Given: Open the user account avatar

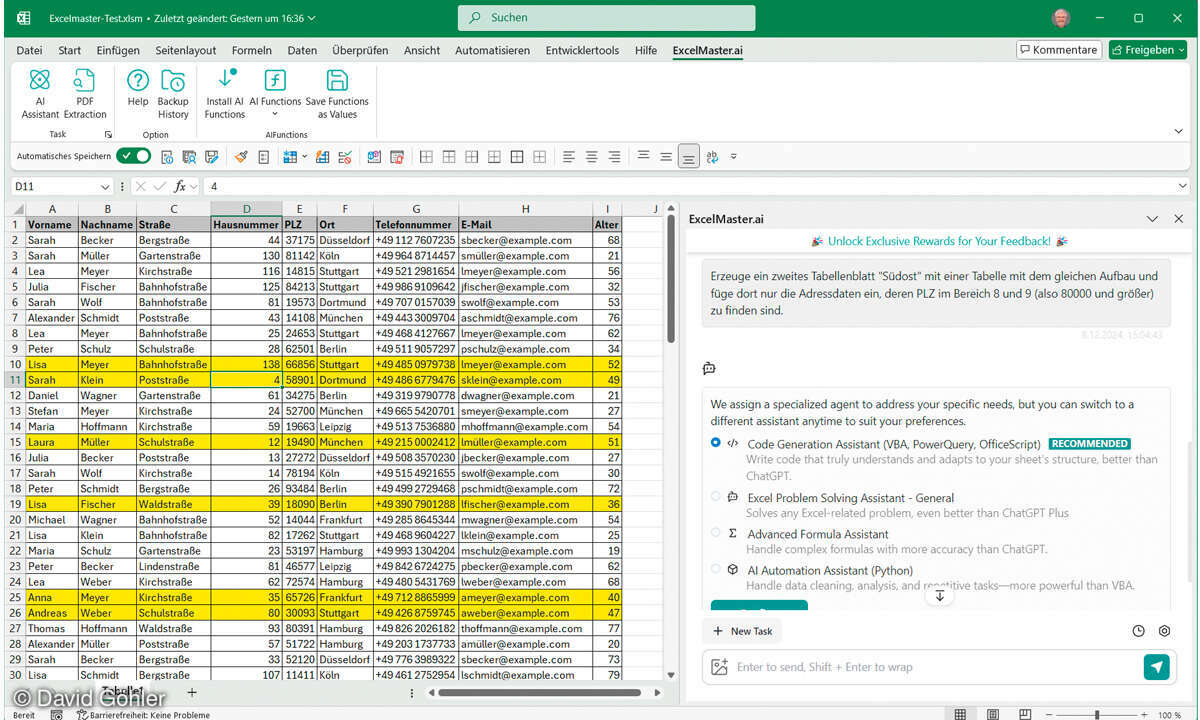Looking at the screenshot, I should coord(1061,18).
